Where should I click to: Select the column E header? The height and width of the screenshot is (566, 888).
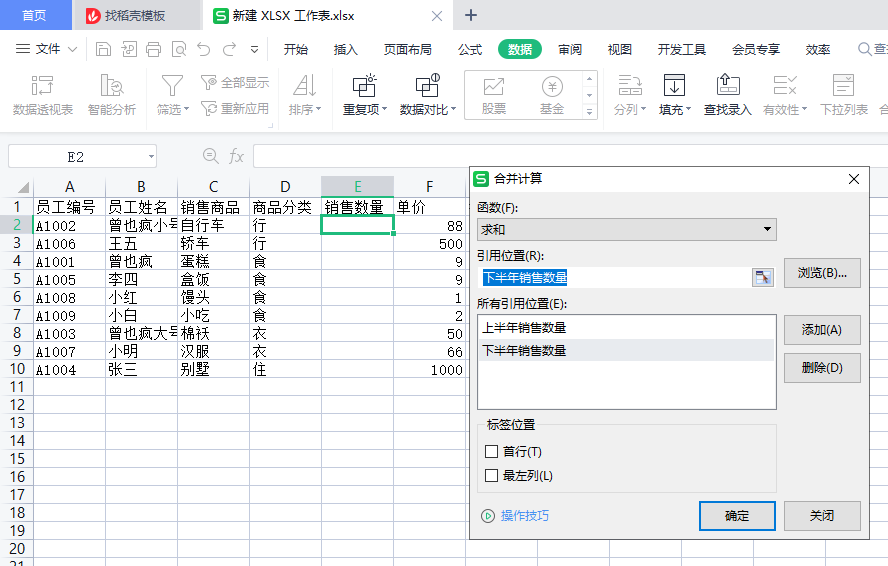[357, 186]
